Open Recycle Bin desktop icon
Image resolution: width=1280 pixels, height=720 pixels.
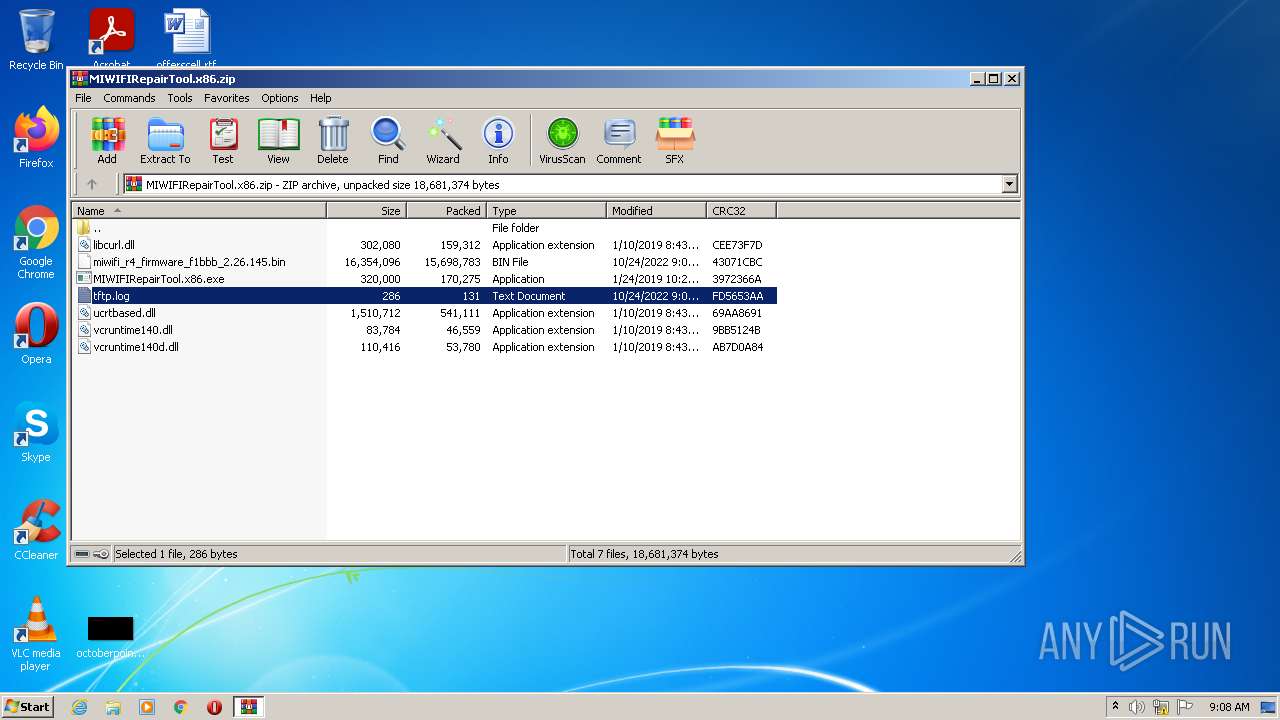click(x=36, y=40)
